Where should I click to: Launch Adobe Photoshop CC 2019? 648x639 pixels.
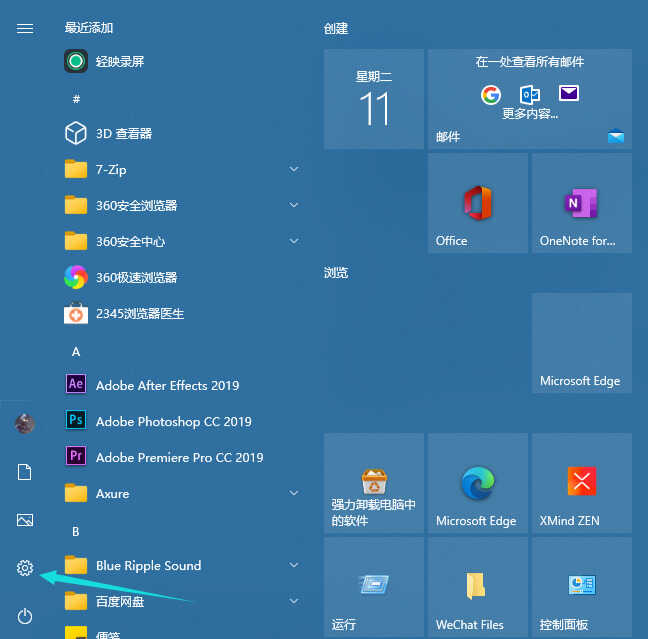tap(173, 421)
